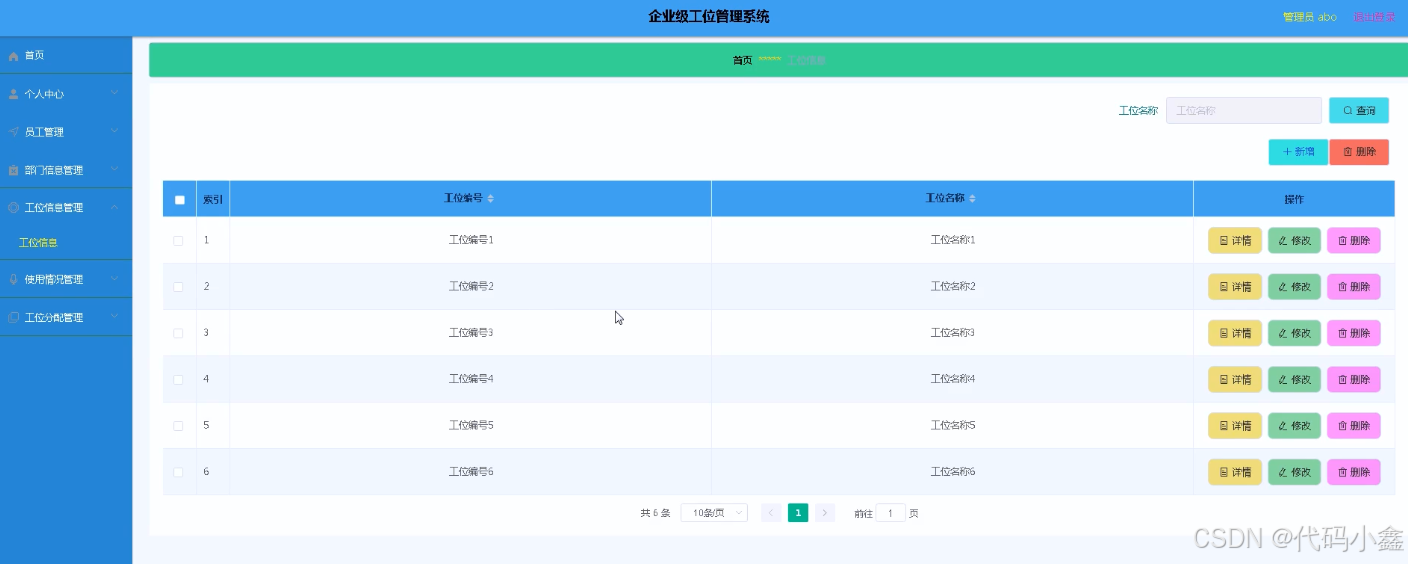Viewport: 1408px width, 564px height.
Task: Collapse the 工位信息管理 menu chevron
Action: coord(114,207)
